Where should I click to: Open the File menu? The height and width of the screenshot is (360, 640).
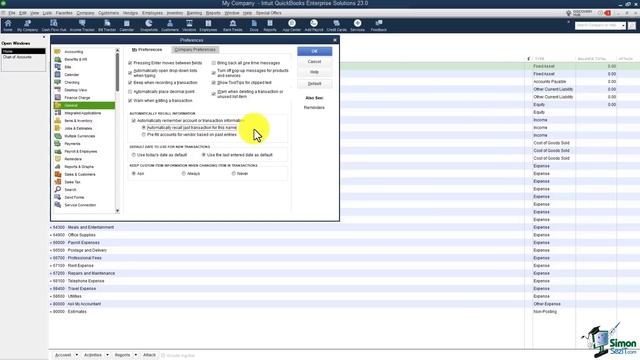[12, 13]
